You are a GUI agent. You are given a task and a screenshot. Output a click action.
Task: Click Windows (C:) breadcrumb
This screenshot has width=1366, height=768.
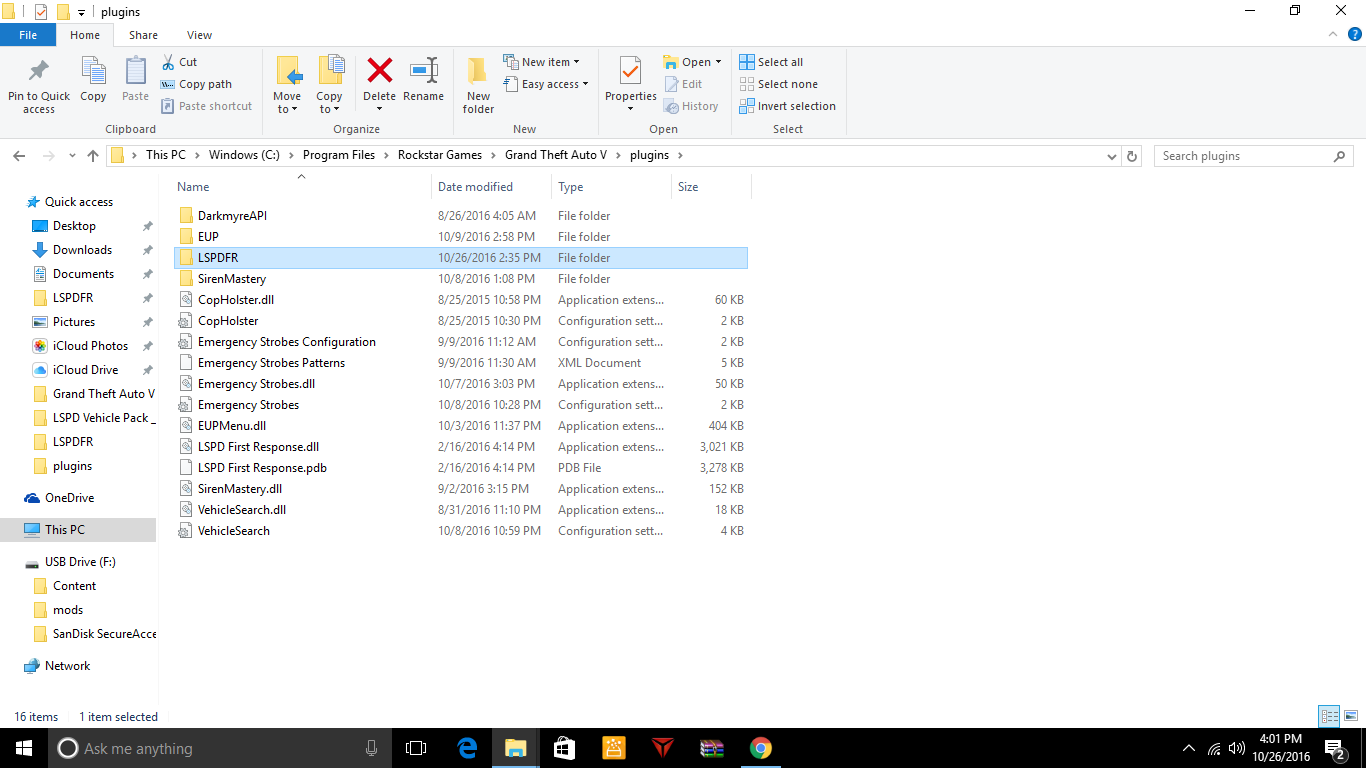(245, 155)
